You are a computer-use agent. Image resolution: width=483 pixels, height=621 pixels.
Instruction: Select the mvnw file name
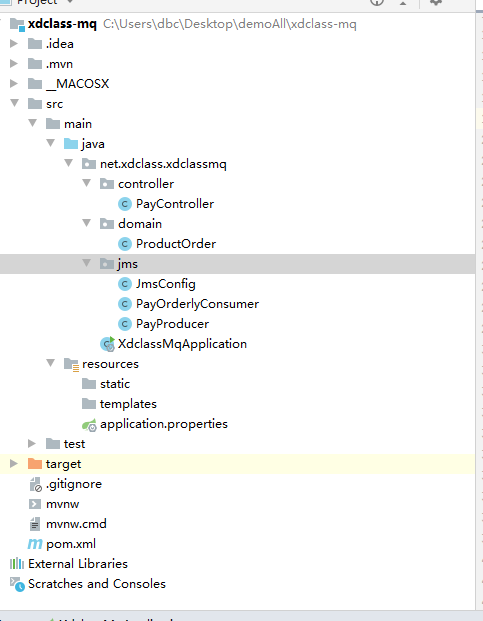(x=63, y=504)
